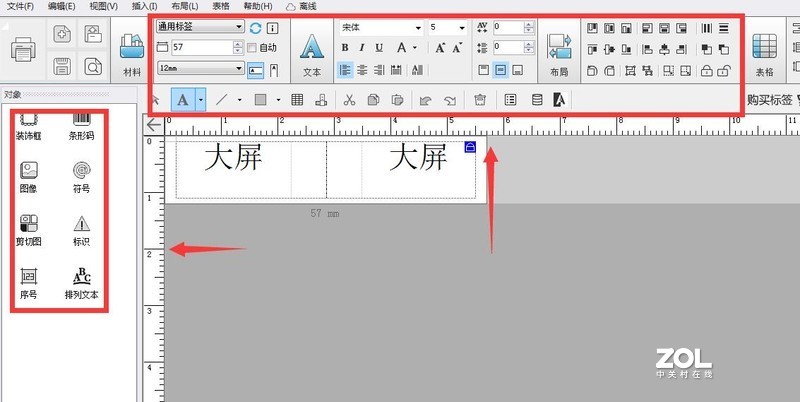Click the paste icon

tap(397, 100)
